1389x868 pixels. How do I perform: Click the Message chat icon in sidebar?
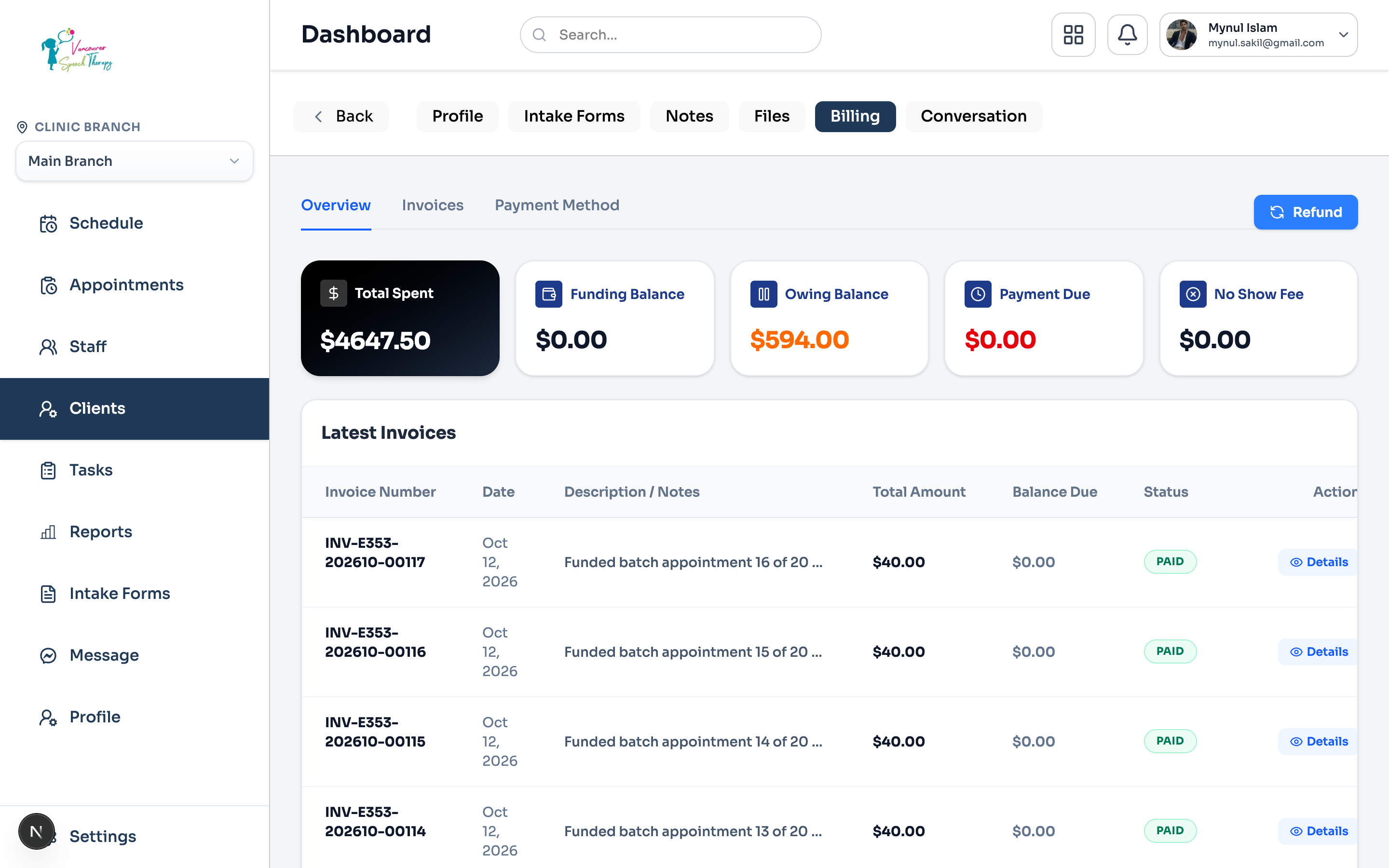pyautogui.click(x=48, y=656)
